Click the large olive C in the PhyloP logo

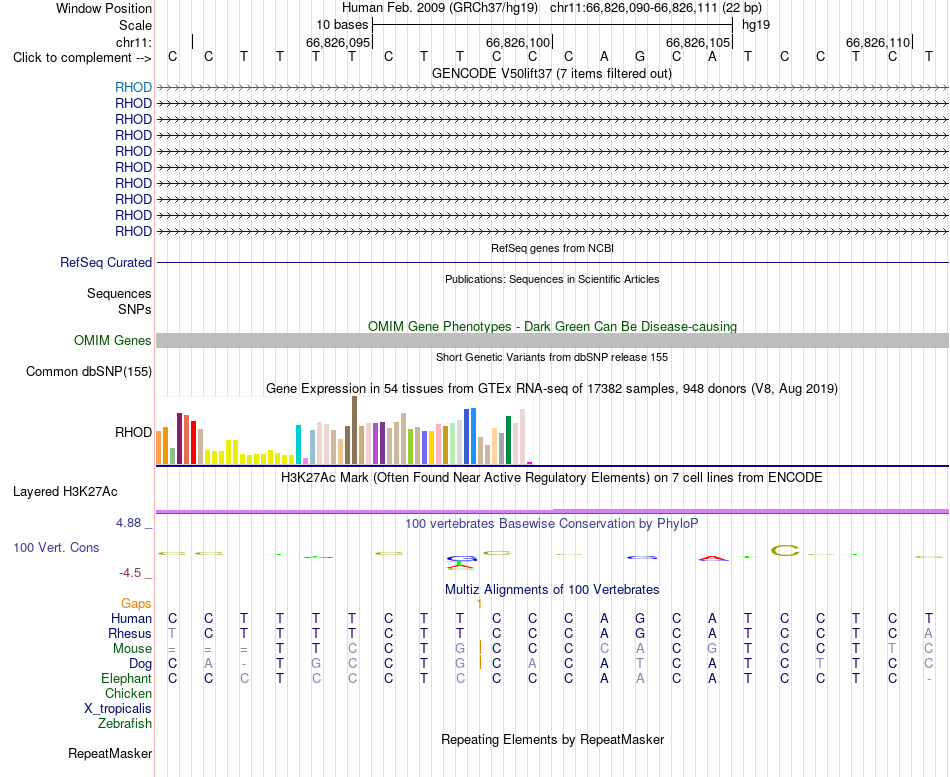point(785,551)
